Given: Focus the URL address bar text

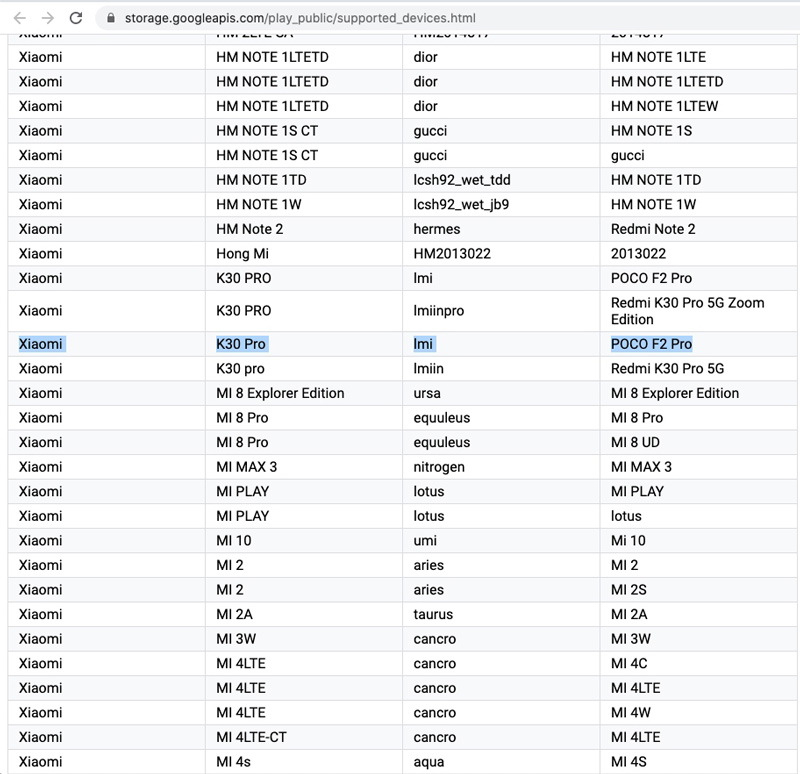Looking at the screenshot, I should click(x=300, y=18).
